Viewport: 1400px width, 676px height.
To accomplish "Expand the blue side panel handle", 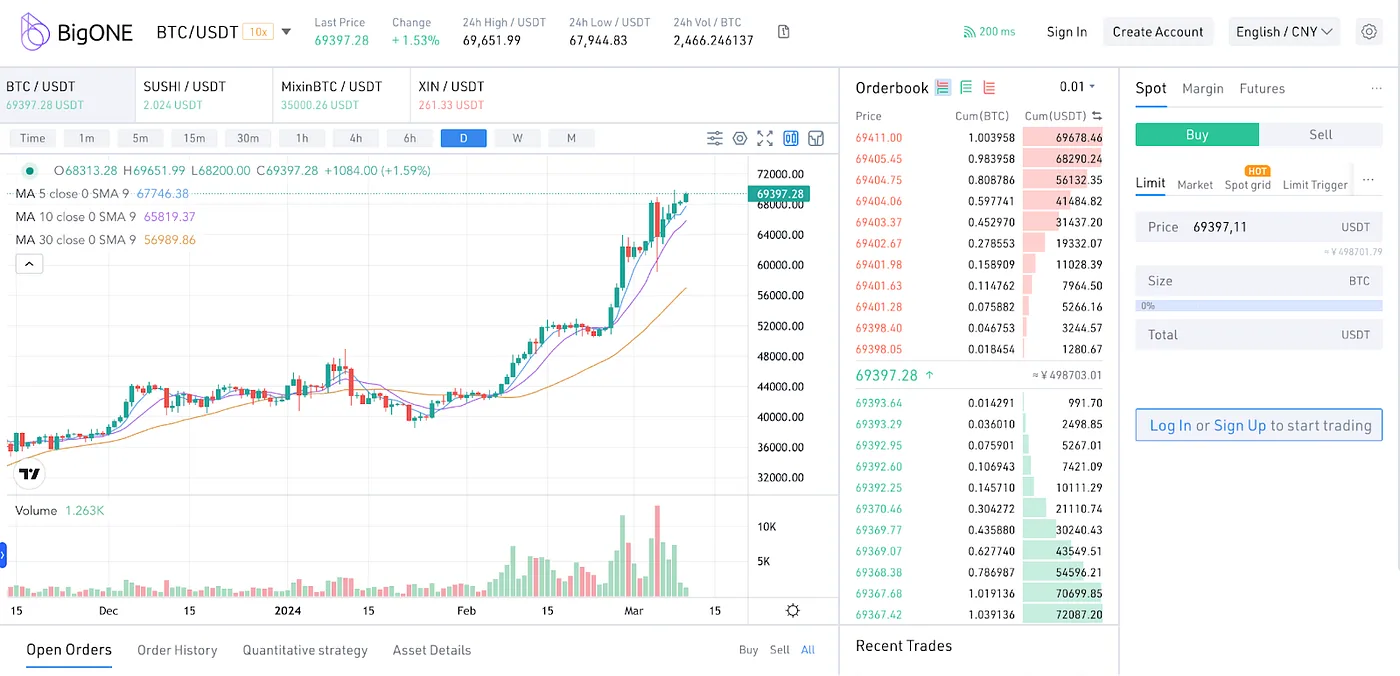I will click(x=3, y=555).
